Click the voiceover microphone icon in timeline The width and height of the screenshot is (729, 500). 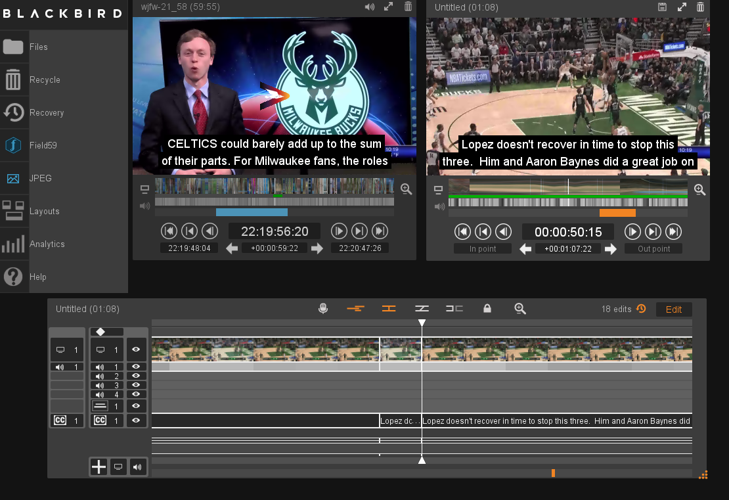point(323,309)
